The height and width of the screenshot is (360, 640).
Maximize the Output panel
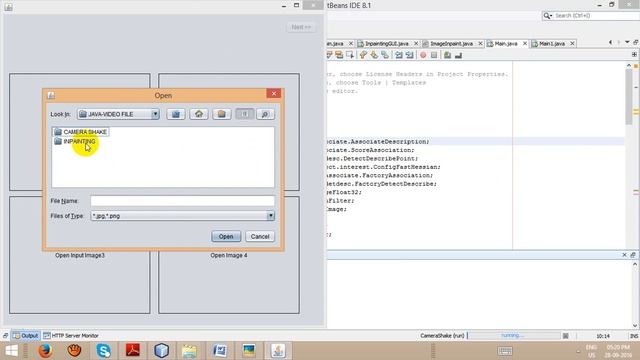[633, 255]
